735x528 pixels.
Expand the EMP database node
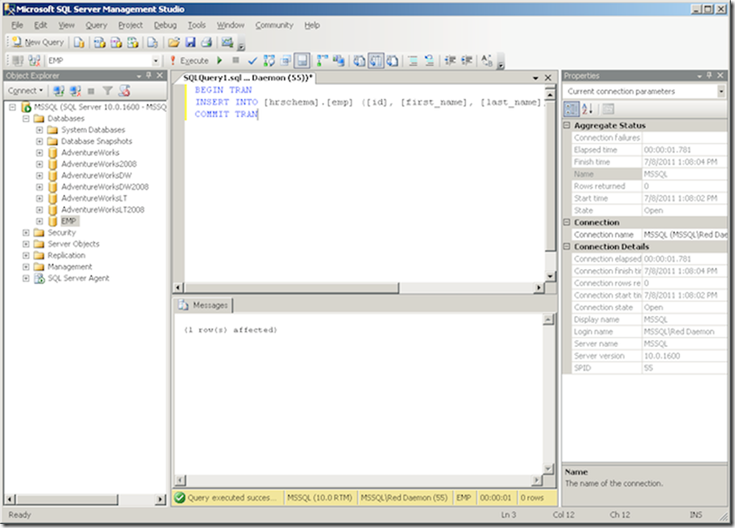(40, 221)
